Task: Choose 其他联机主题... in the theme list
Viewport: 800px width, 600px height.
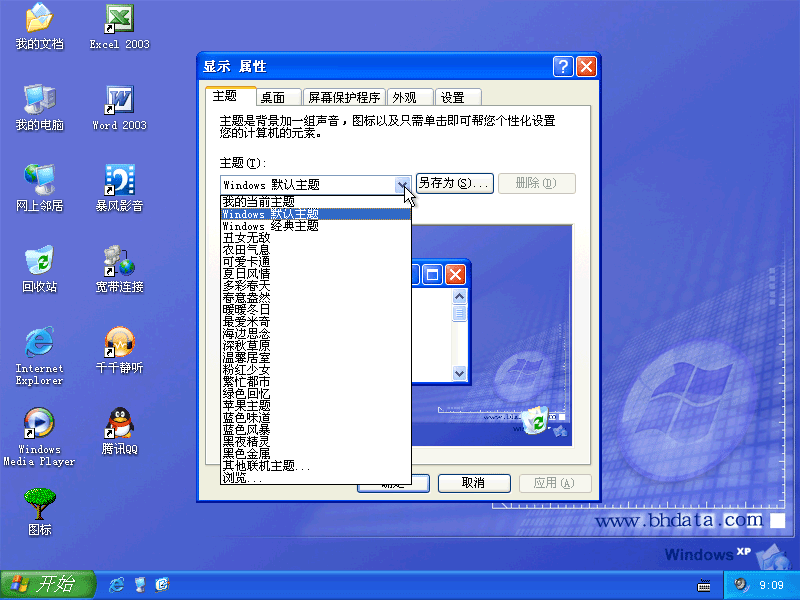Action: 316,466
